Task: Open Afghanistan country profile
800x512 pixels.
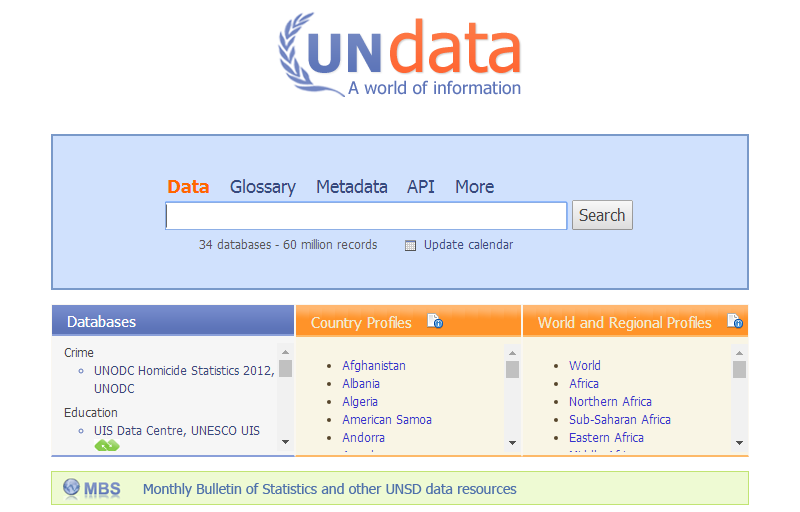Action: click(x=374, y=366)
